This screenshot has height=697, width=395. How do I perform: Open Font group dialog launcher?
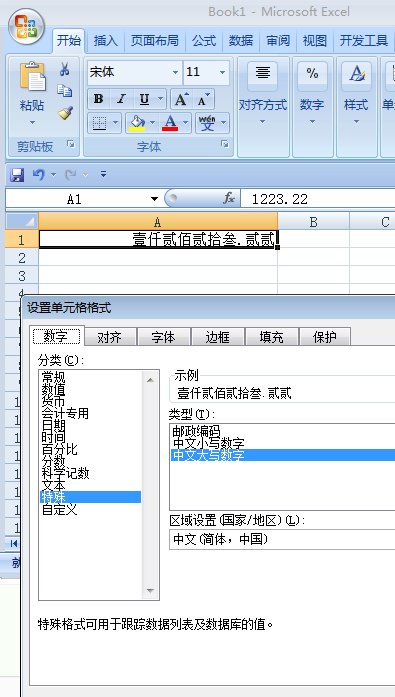pos(225,144)
